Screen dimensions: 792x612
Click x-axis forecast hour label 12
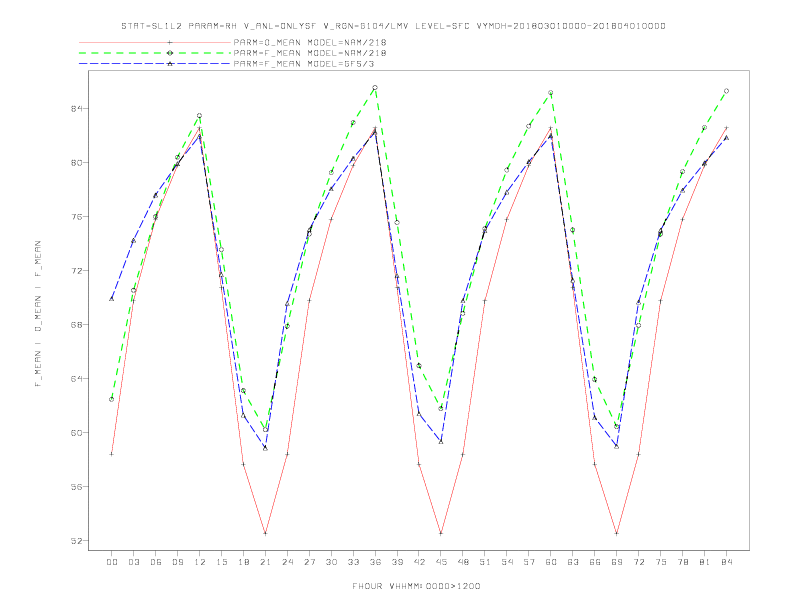point(200,562)
